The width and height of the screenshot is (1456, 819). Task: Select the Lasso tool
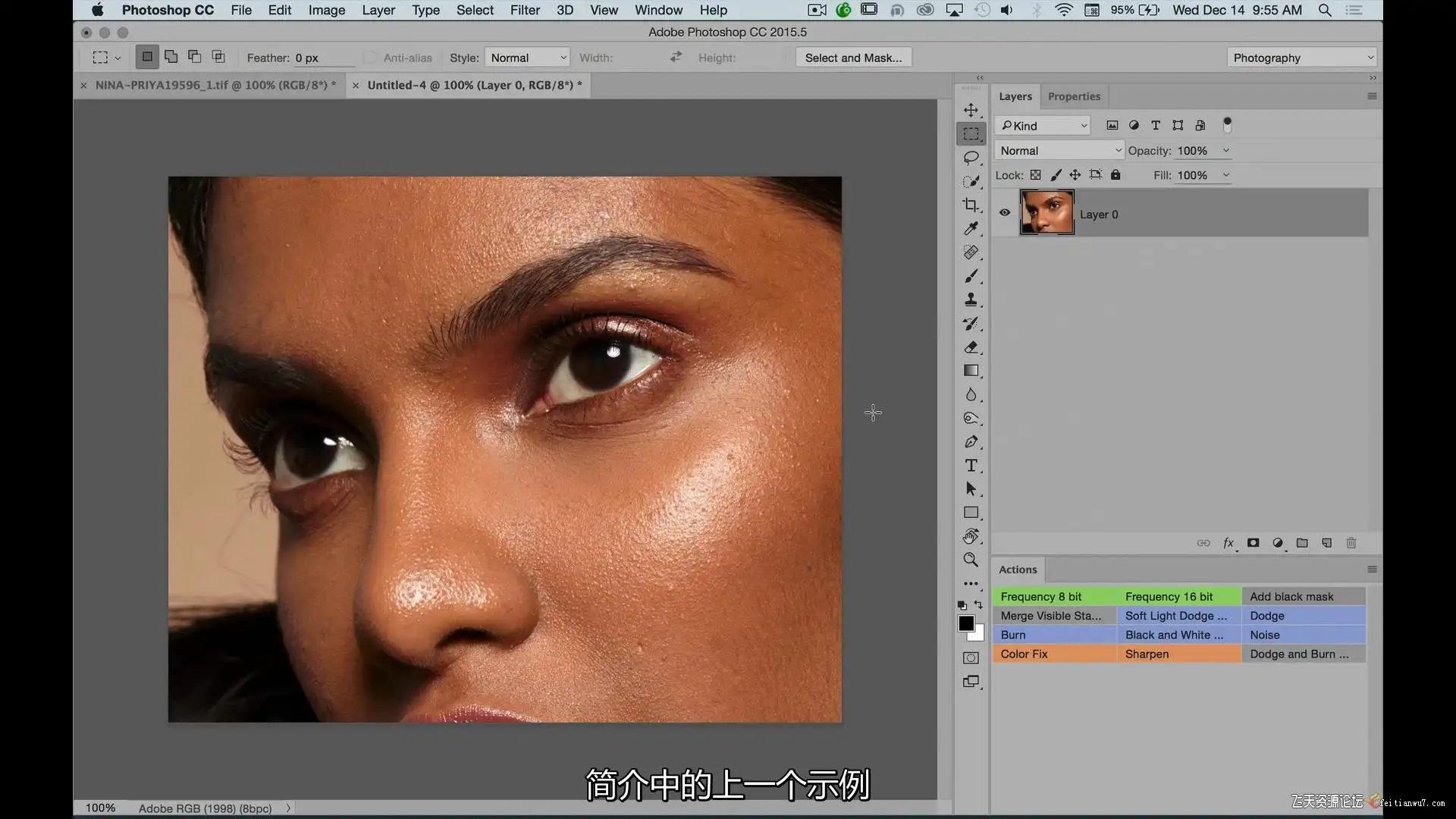click(x=971, y=158)
